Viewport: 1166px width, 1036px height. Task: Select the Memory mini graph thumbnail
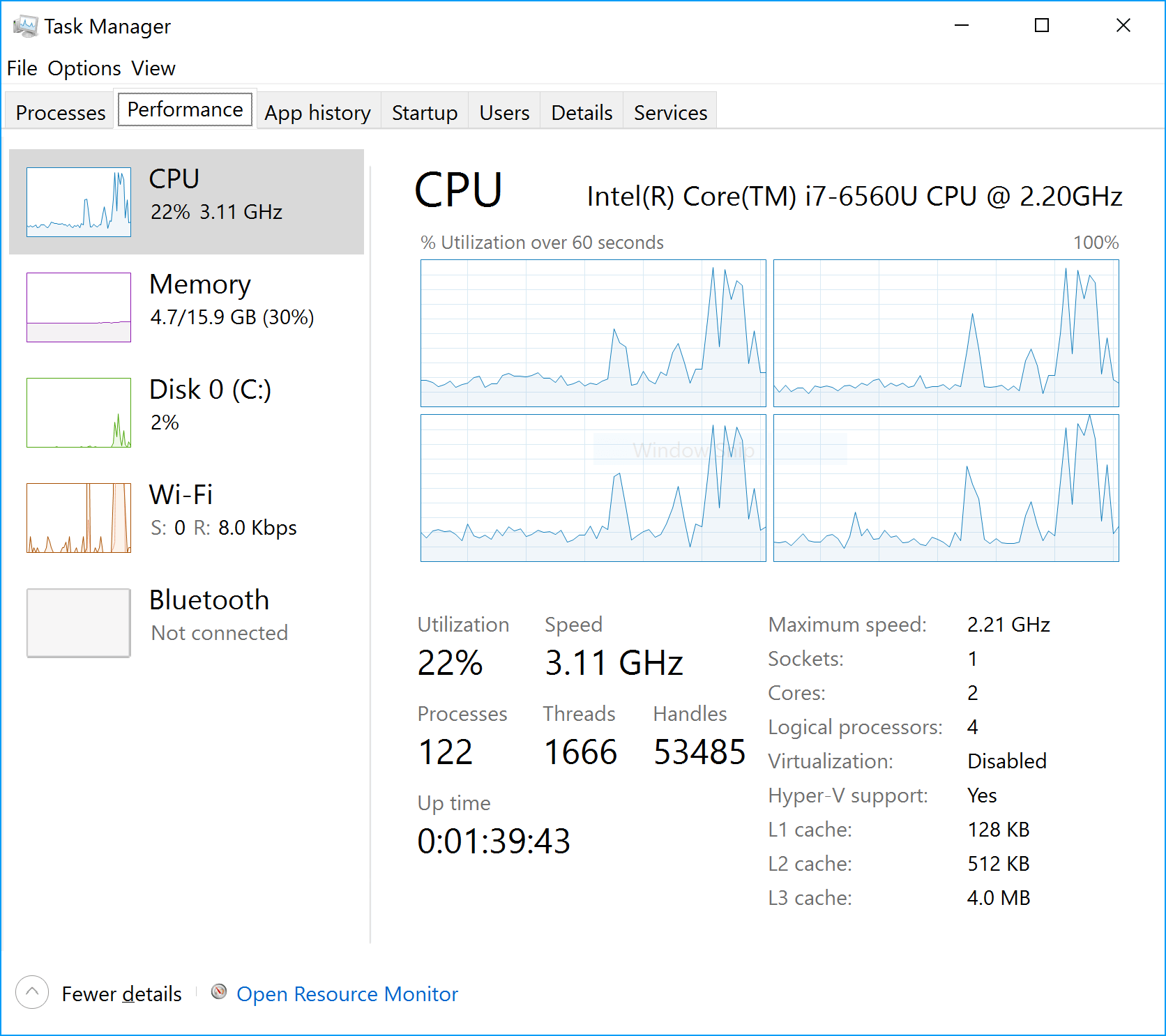(x=79, y=307)
